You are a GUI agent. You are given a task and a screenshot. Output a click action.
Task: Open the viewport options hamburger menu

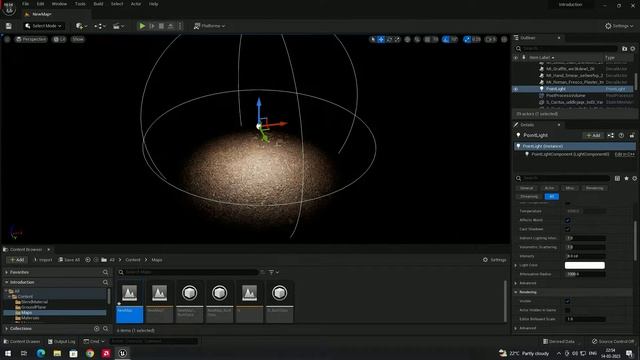click(x=7, y=39)
